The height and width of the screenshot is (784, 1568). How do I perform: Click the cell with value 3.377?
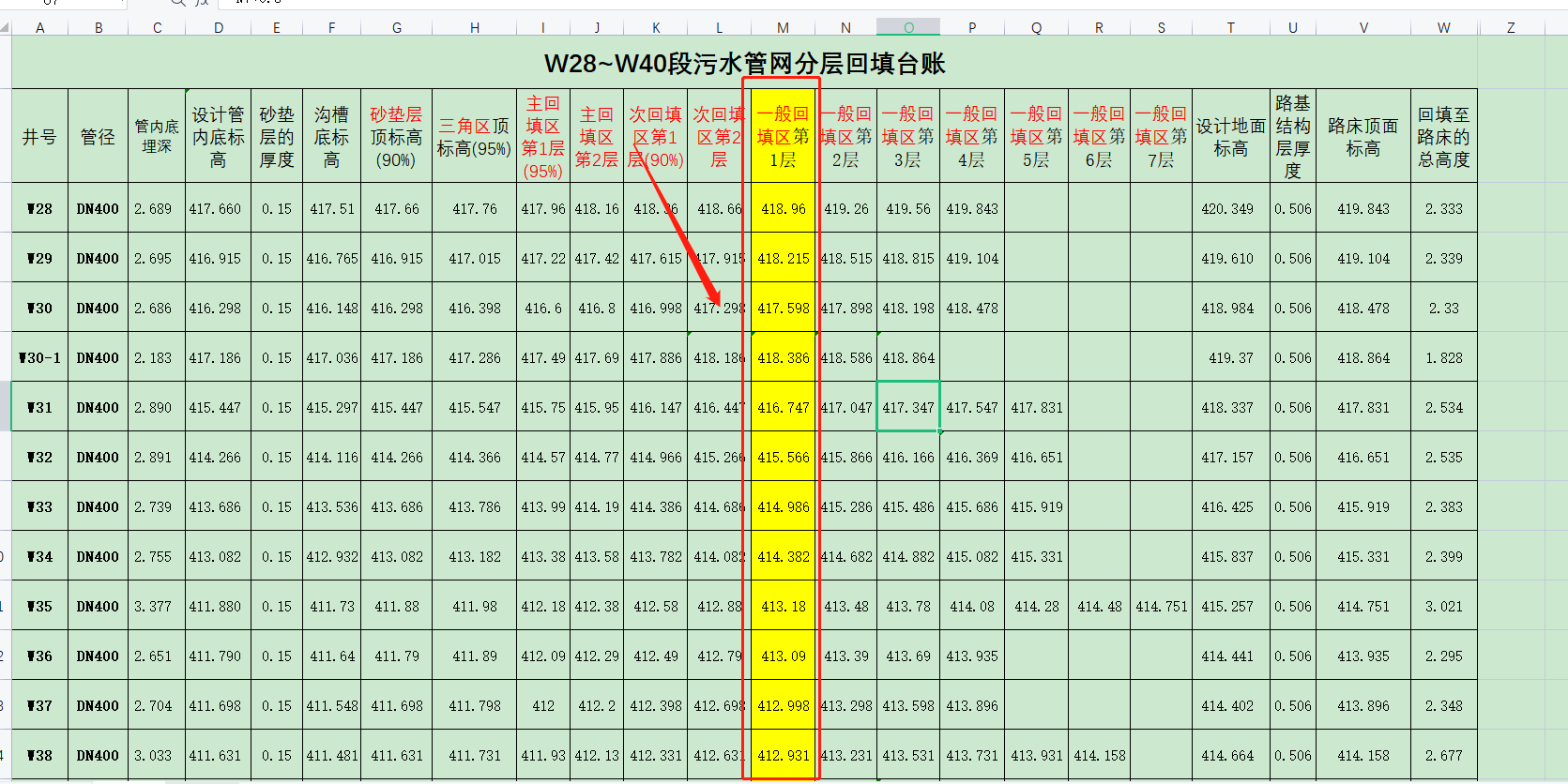point(157,606)
